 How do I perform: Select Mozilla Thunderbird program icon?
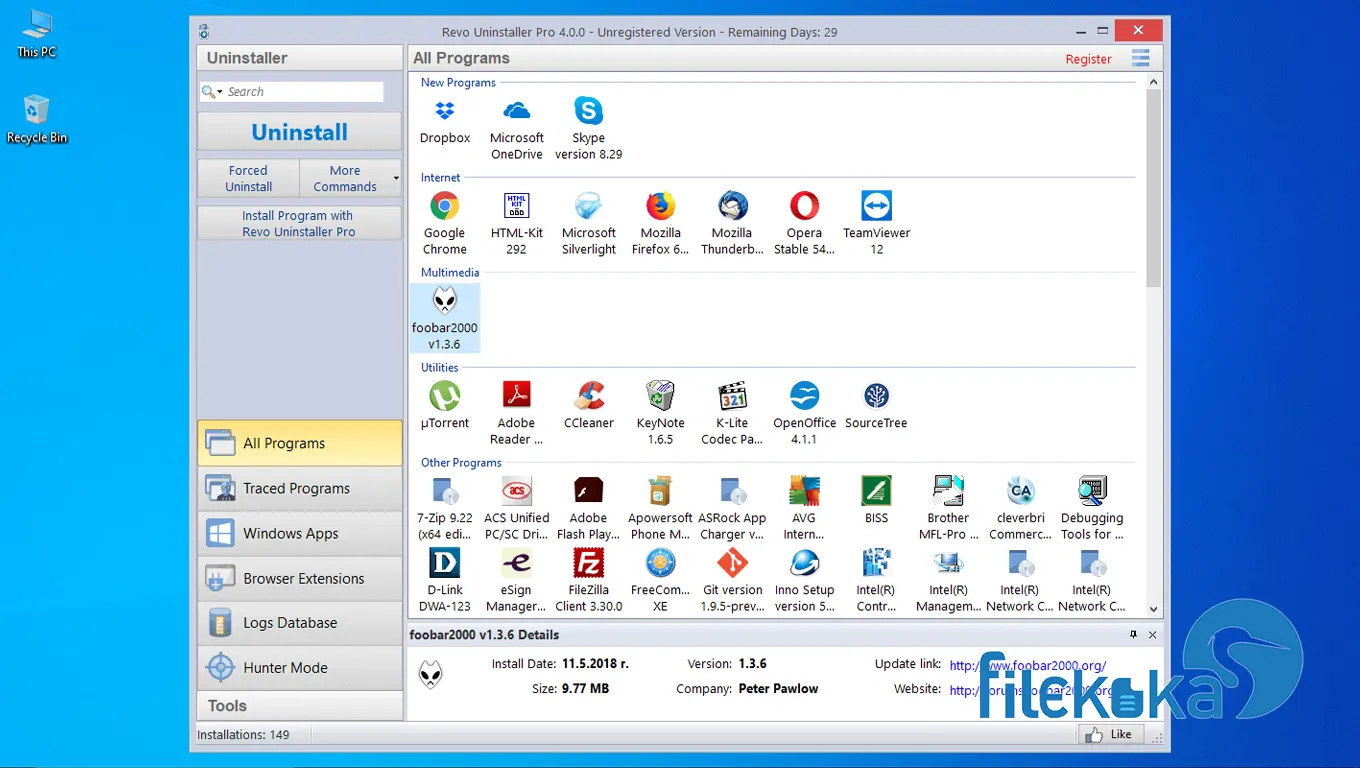tap(733, 206)
